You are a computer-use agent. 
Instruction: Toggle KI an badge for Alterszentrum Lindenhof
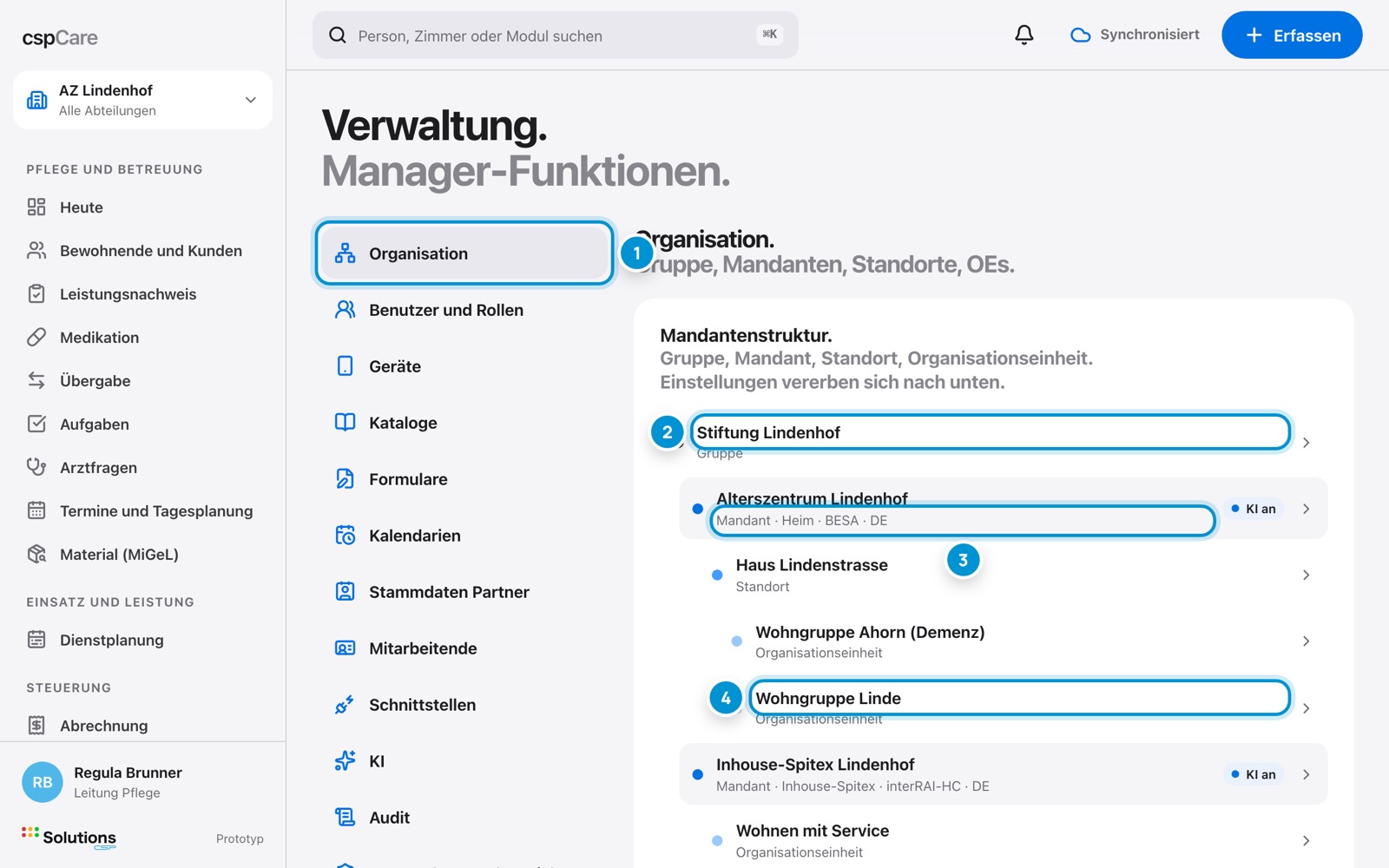1254,509
